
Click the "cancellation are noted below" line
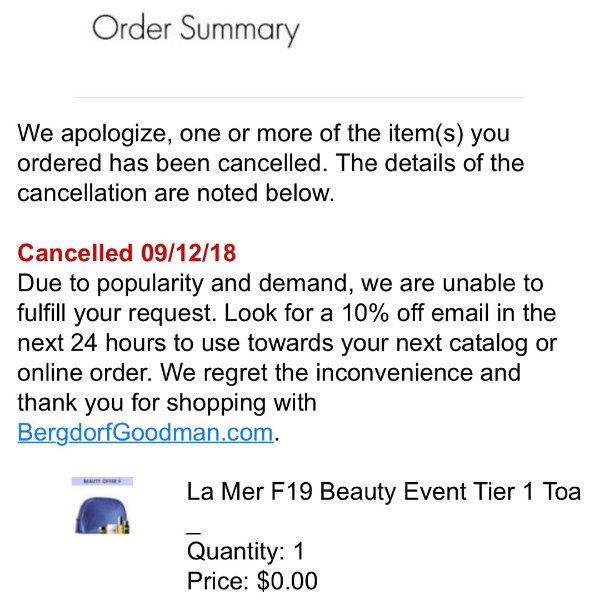tap(176, 193)
